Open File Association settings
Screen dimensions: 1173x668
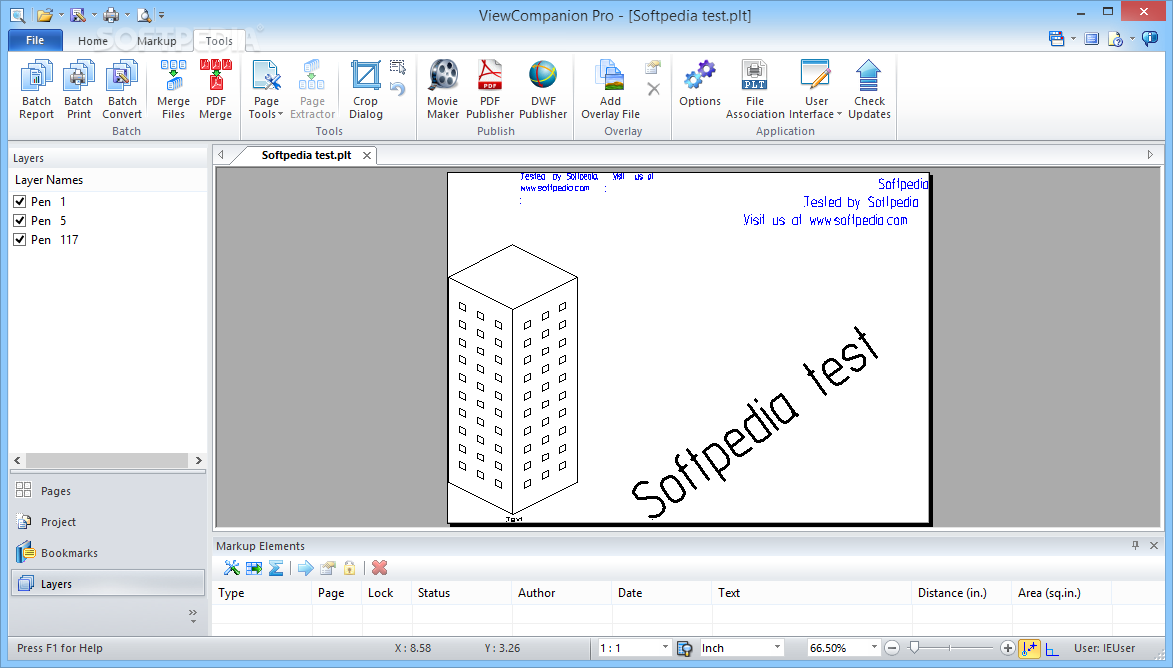tap(755, 89)
